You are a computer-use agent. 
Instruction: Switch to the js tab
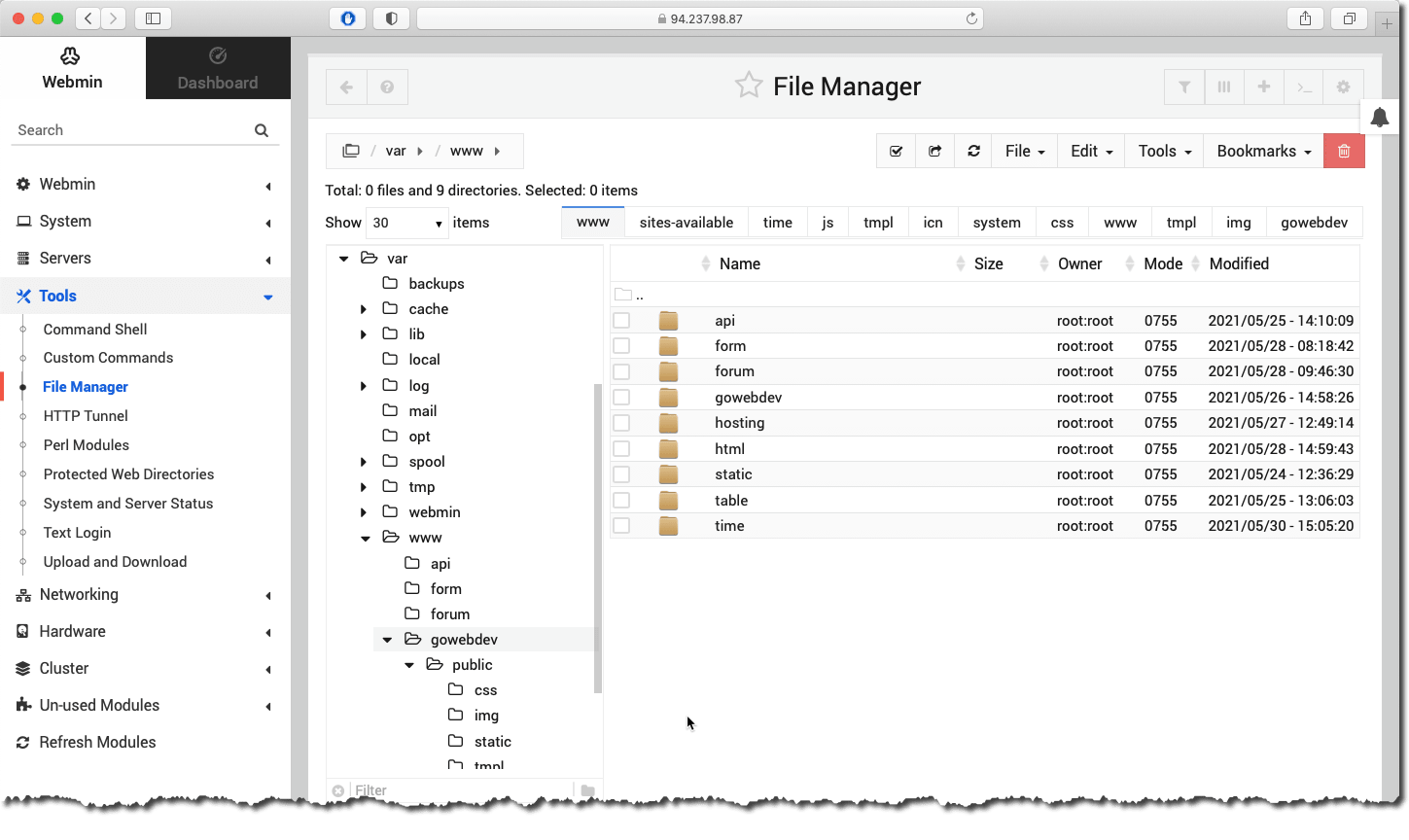tap(828, 223)
